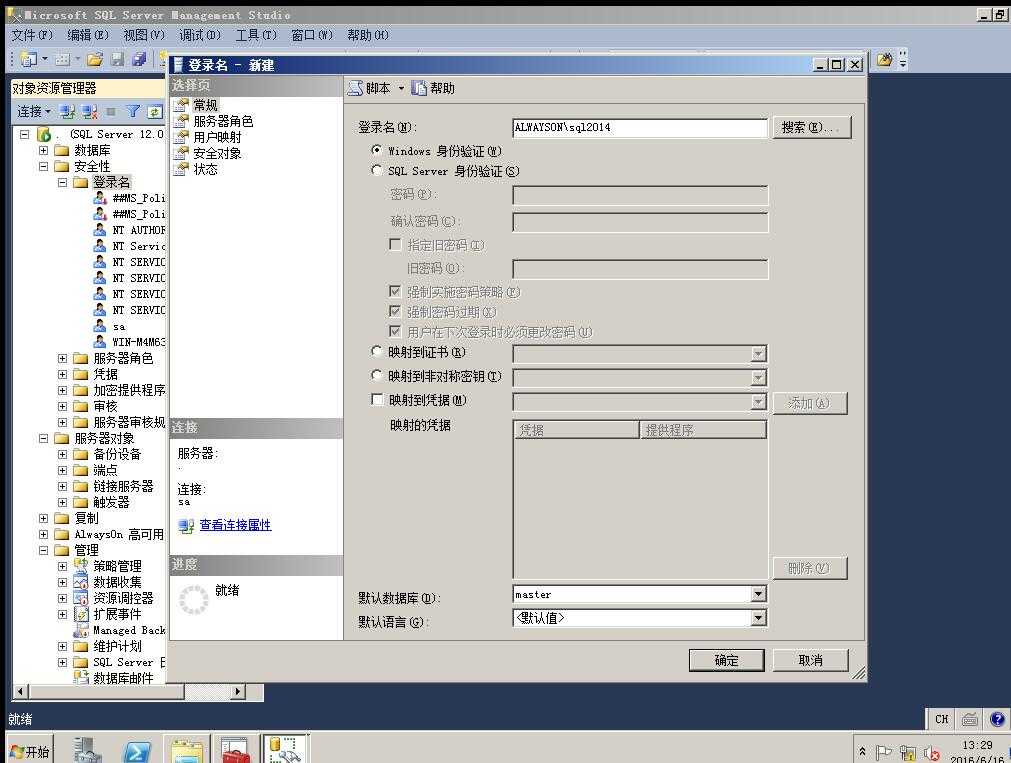Click the SSMS taskbar icon
Viewport: 1011px width, 763px height.
[x=284, y=749]
